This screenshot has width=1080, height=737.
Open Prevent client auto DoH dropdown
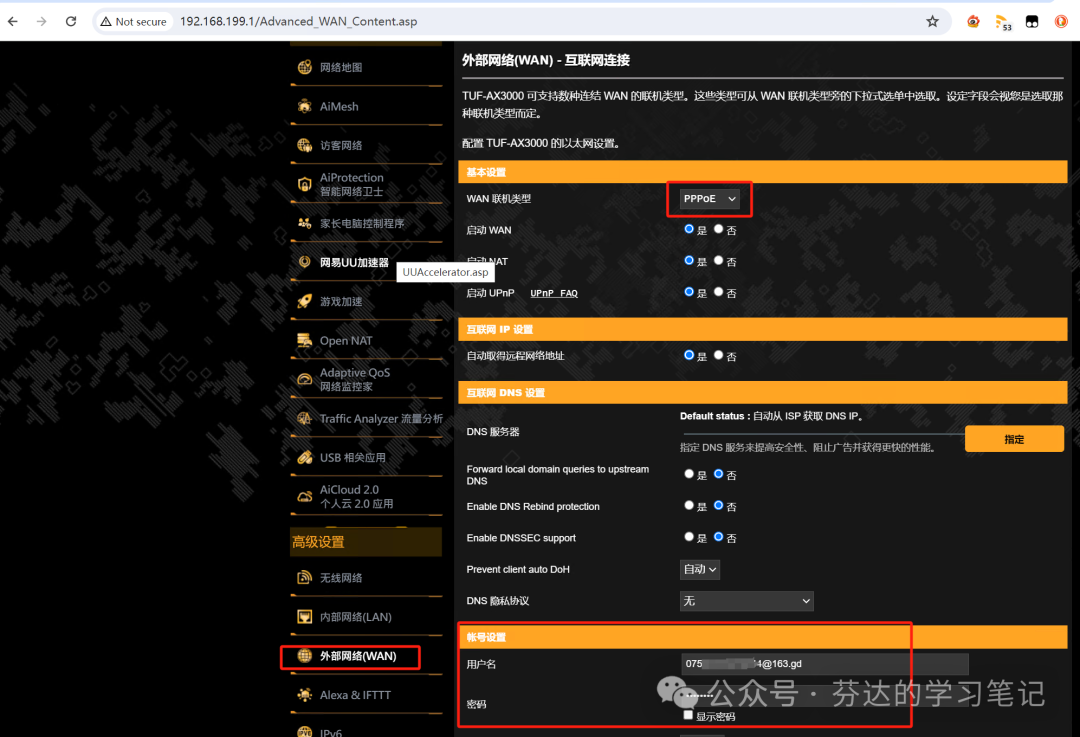pos(700,569)
